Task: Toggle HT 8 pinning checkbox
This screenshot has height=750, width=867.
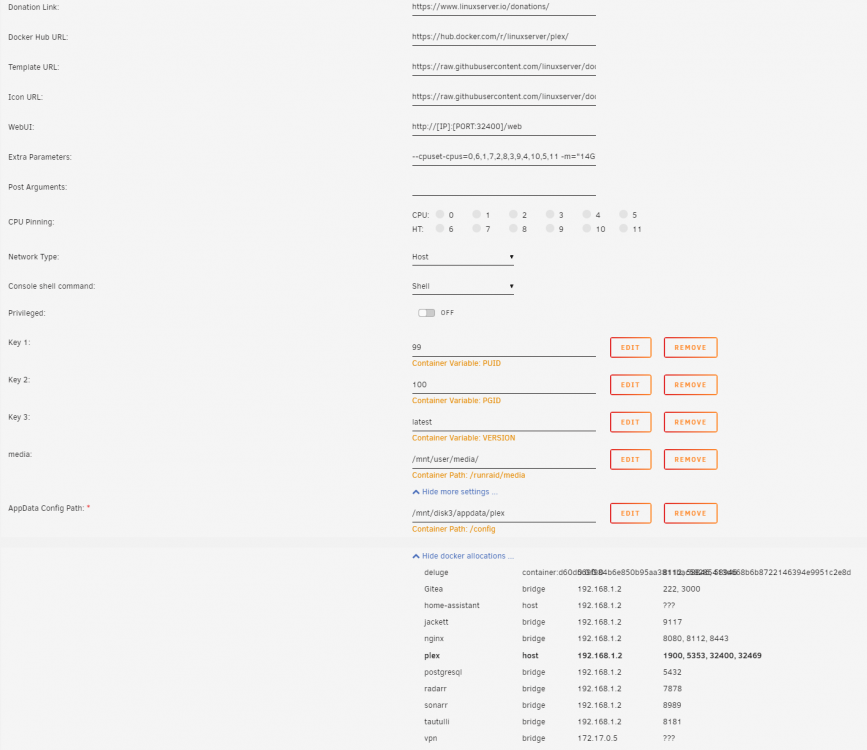Action: pos(513,228)
